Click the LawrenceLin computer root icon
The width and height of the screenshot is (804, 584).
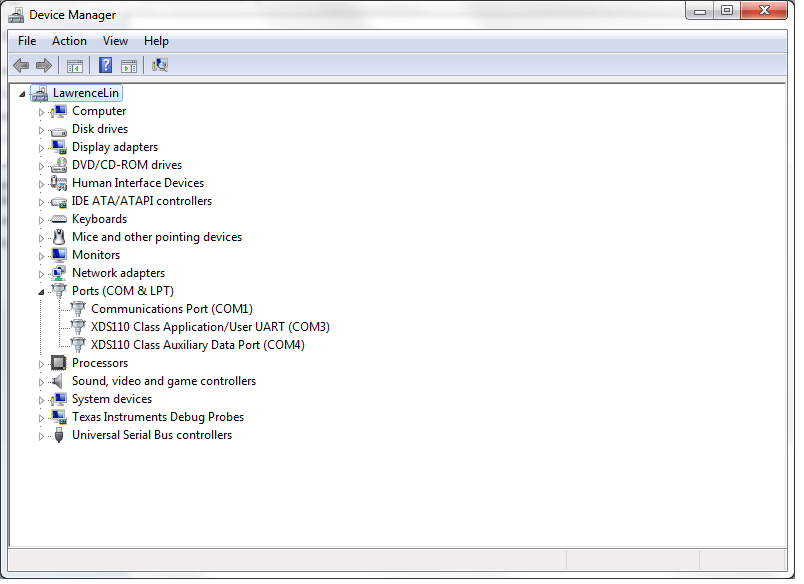point(39,94)
